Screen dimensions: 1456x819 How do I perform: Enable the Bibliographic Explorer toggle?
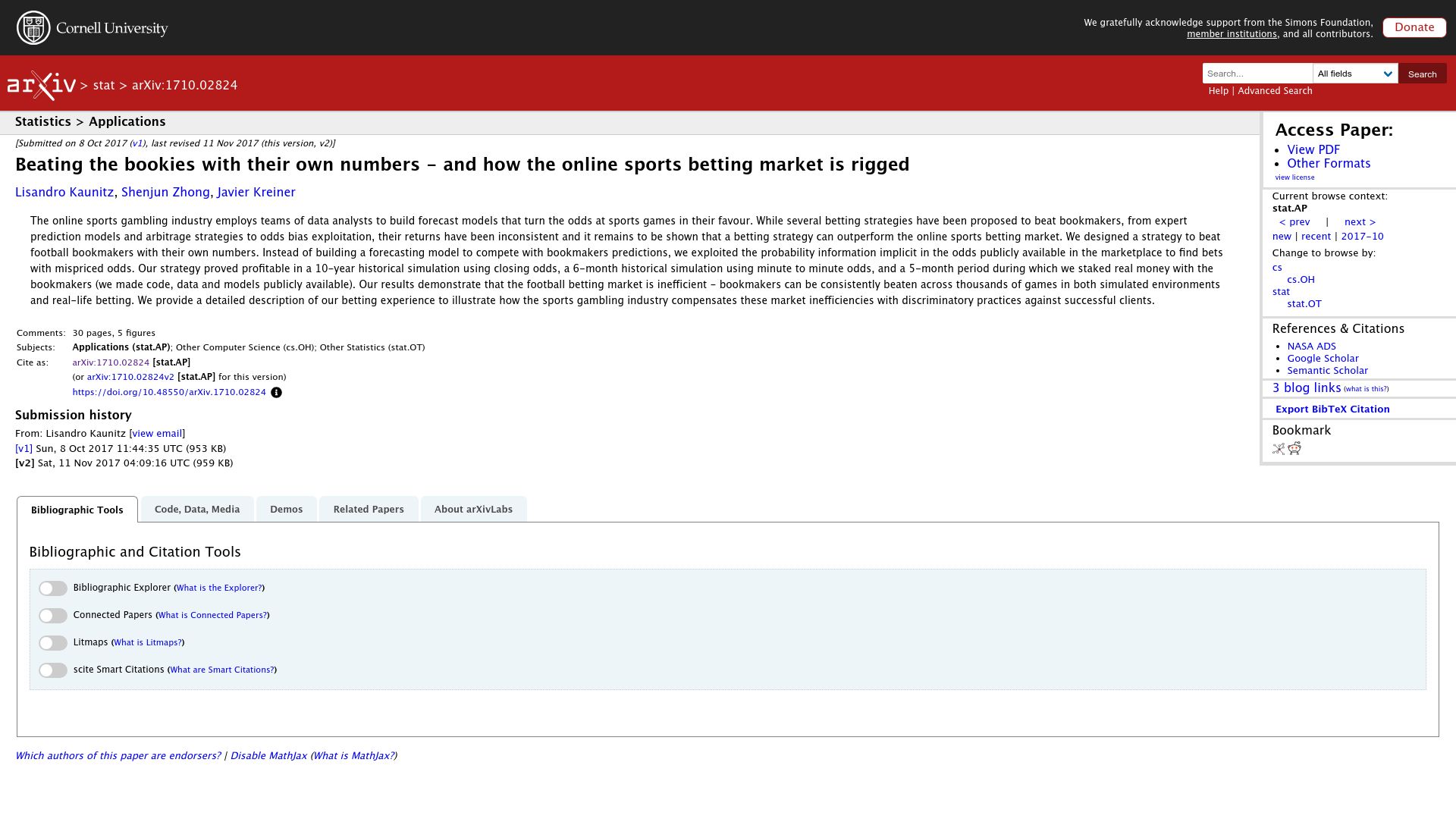click(x=53, y=588)
